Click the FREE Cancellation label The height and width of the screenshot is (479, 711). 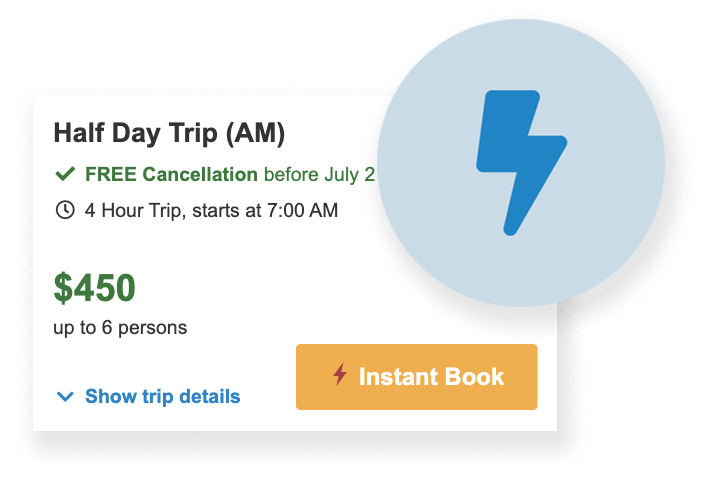171,174
